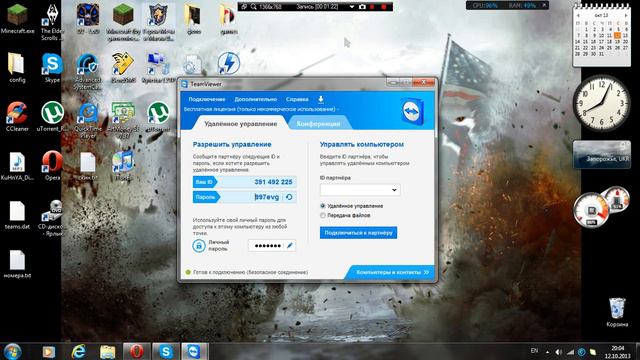Click the download arrow icon beside Справка

pyautogui.click(x=321, y=99)
